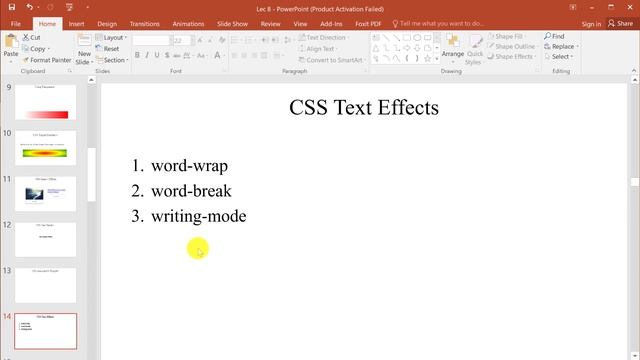Switch to the Transitions tab
Screen dimensions: 640x360
coord(144,24)
